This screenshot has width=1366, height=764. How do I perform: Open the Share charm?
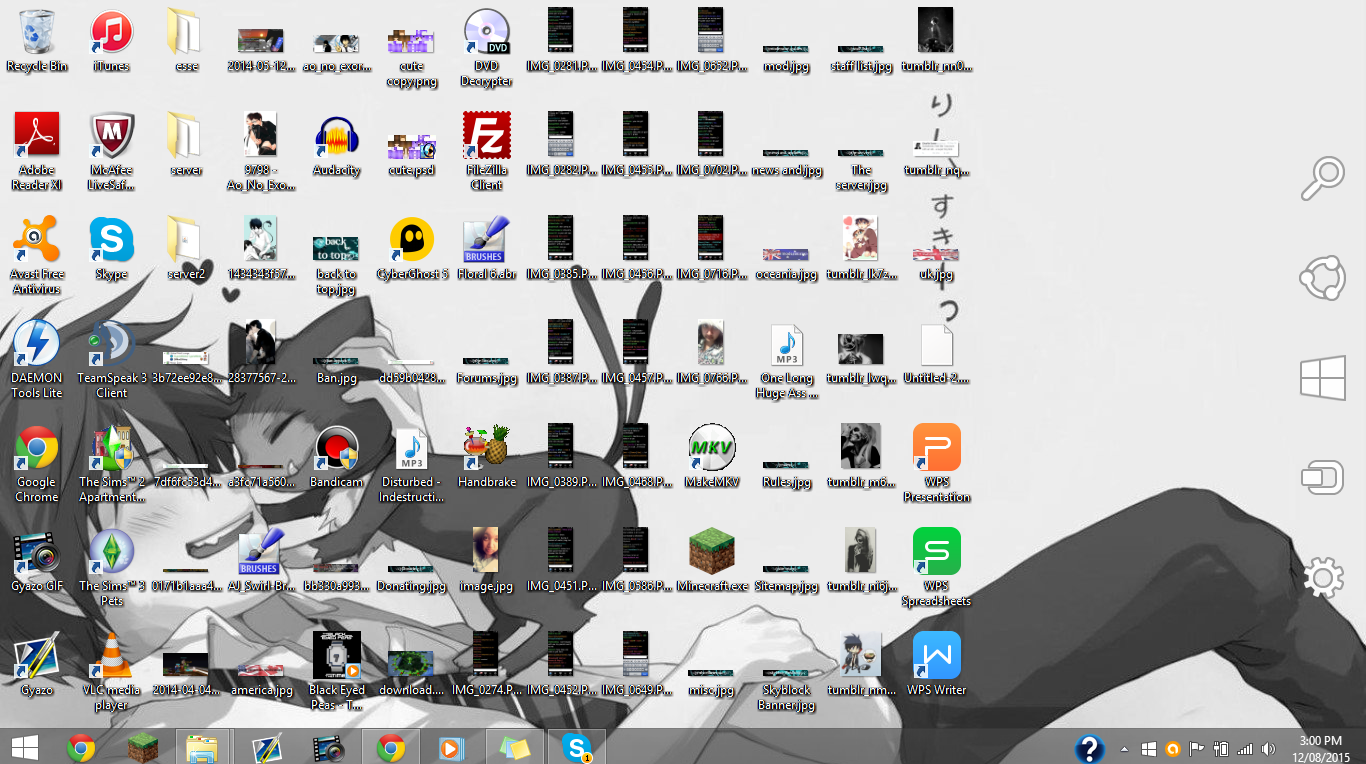1322,279
